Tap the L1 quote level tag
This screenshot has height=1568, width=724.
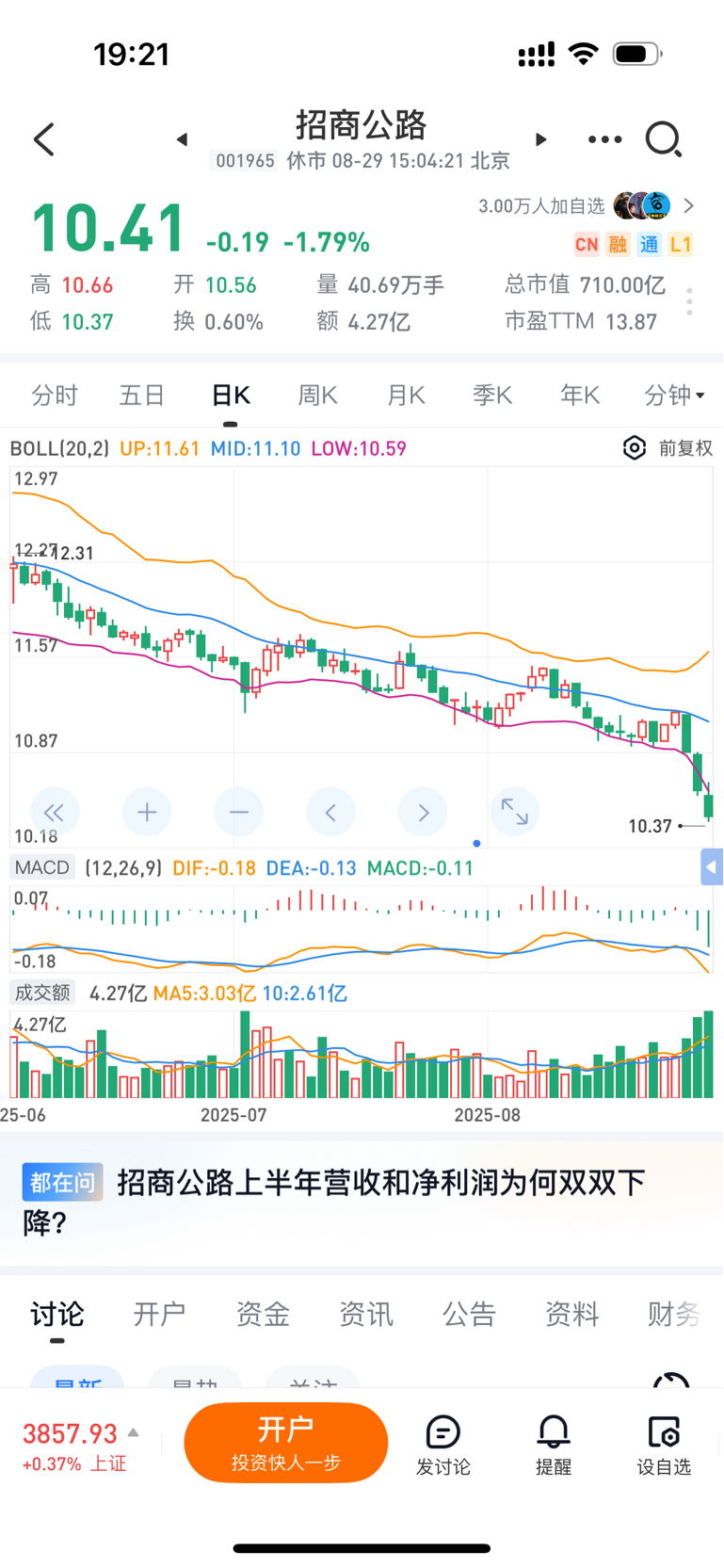coord(681,245)
